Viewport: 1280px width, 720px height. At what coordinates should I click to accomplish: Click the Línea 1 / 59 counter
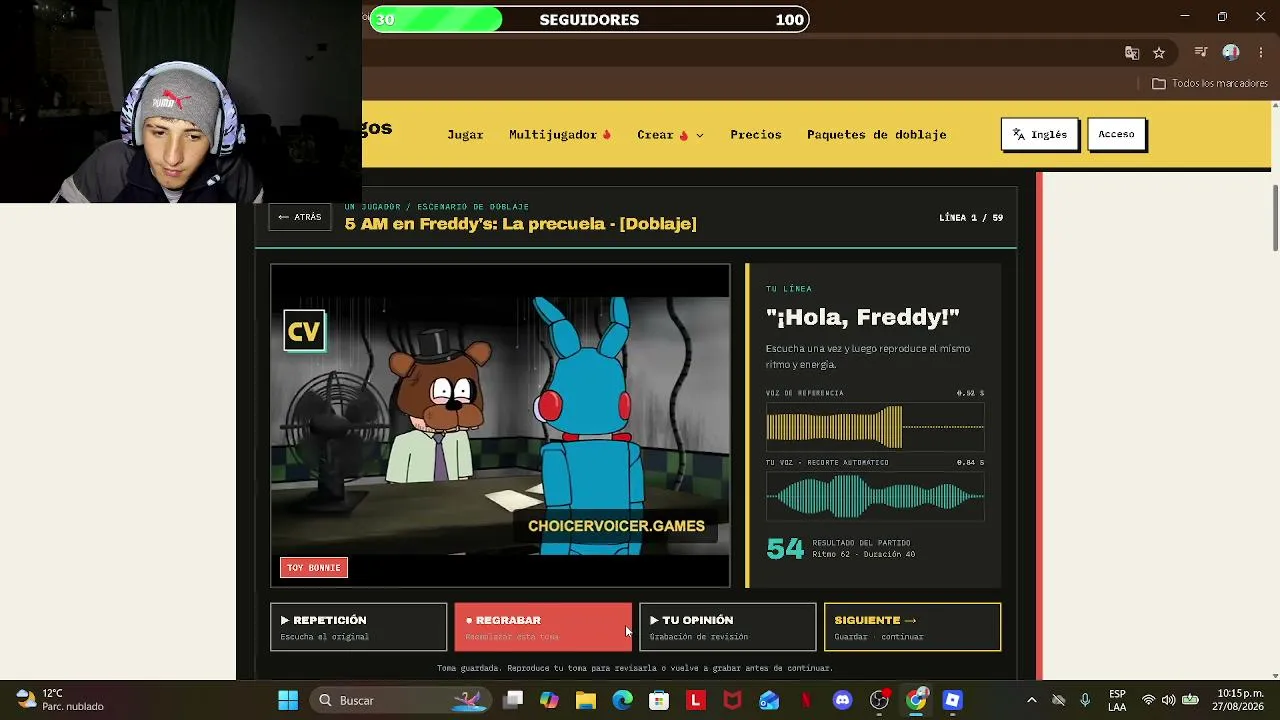click(x=971, y=217)
